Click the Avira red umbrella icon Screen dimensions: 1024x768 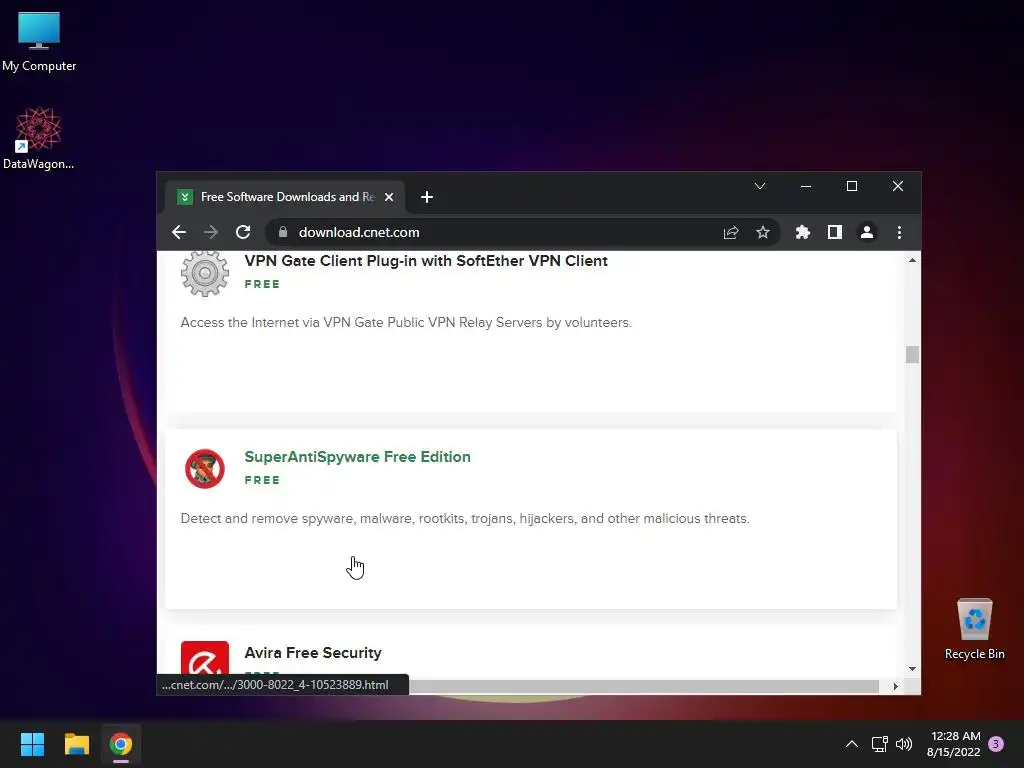coord(205,658)
